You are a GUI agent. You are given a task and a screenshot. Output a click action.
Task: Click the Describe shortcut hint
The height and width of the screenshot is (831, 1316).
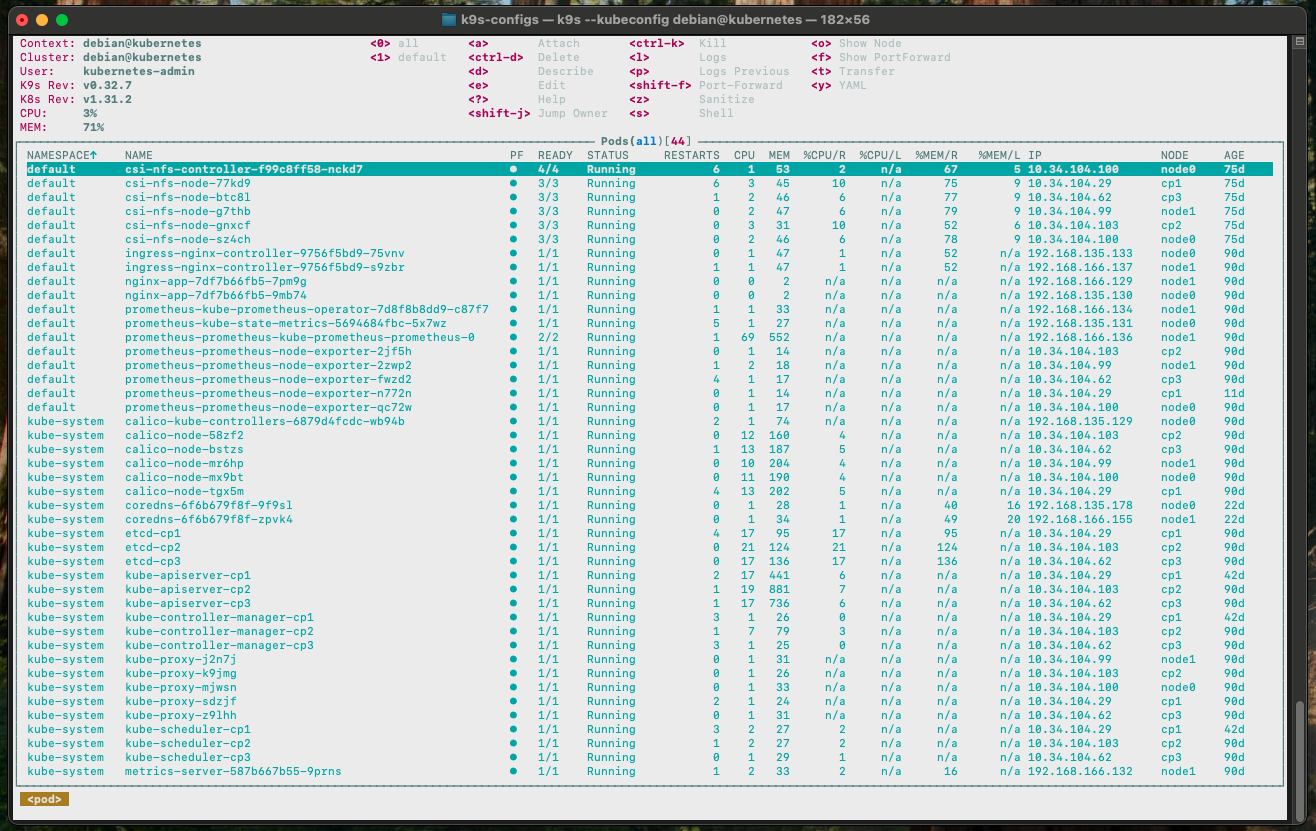click(565, 72)
